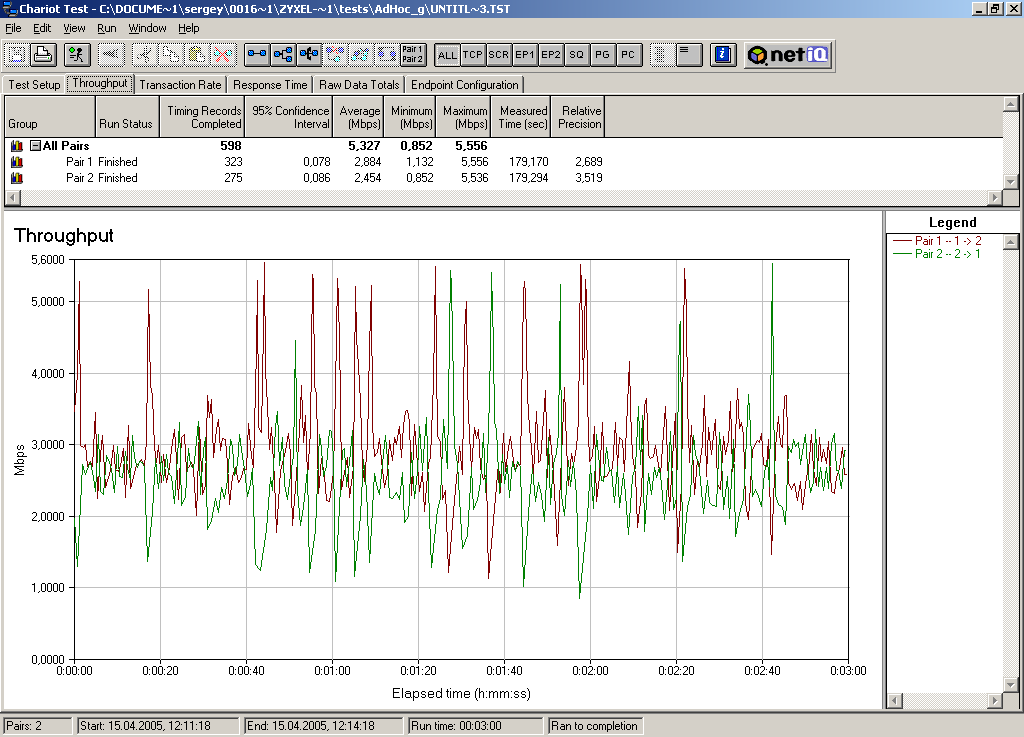Switch to the Response Time tab
Screen dimensions: 1024x737
[270, 85]
